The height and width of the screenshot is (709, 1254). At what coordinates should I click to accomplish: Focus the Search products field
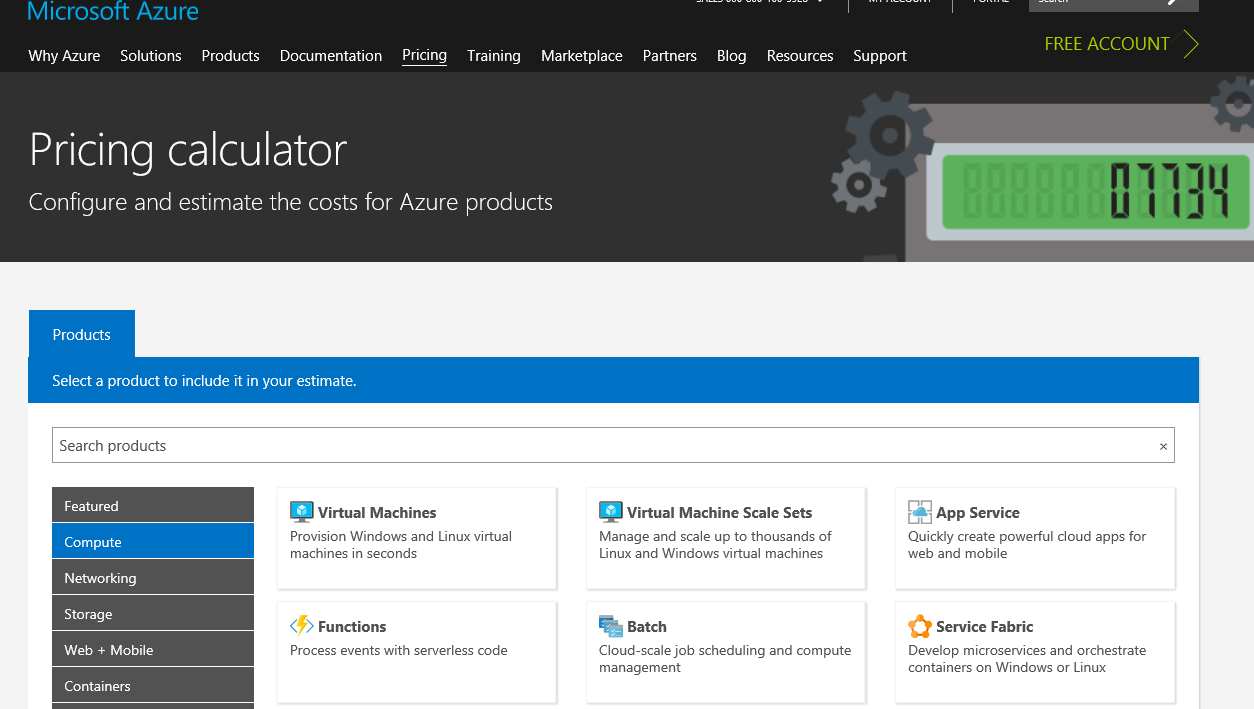(x=613, y=446)
